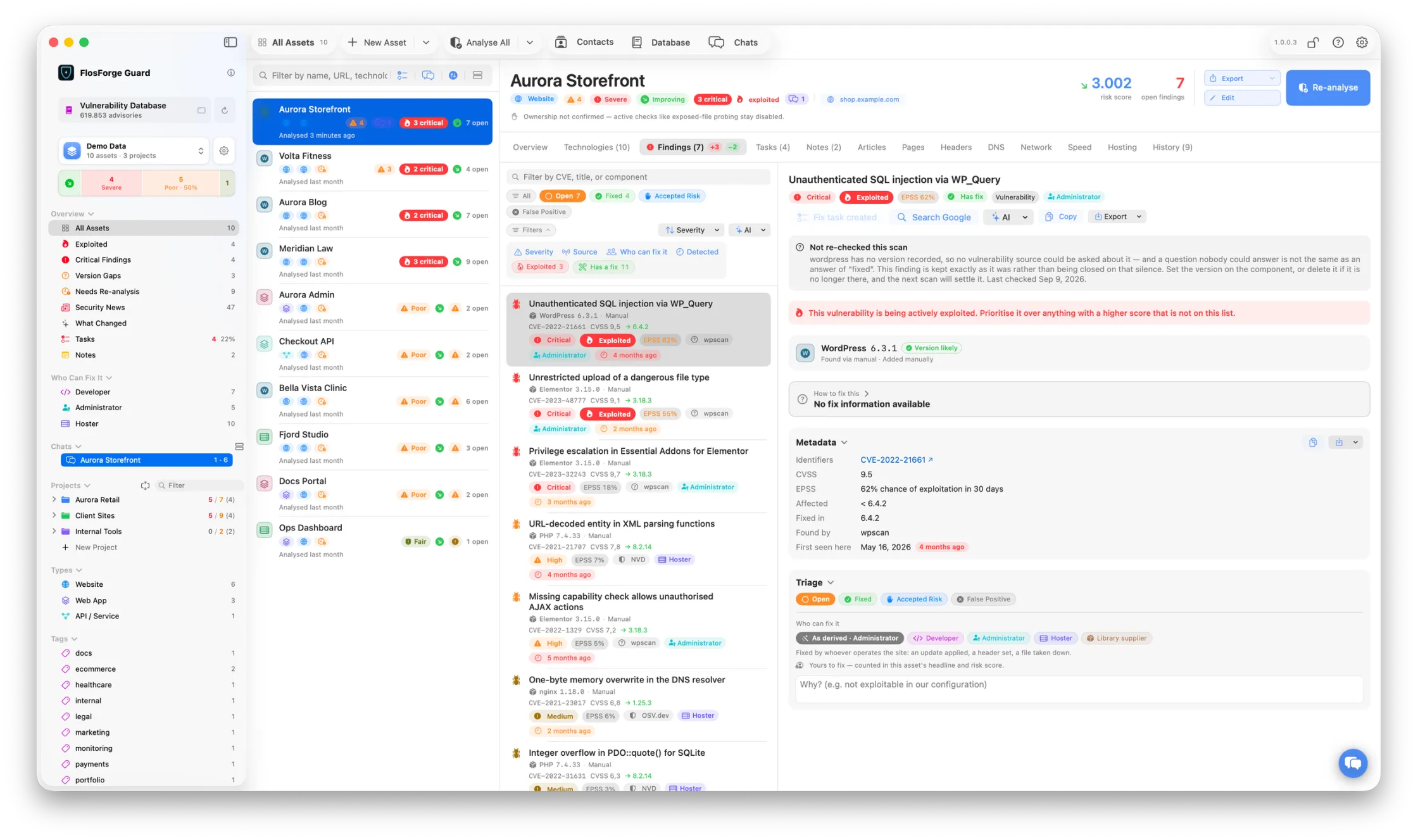The image size is (1418, 840).
Task: Click the Edit asset button
Action: [x=1242, y=97]
